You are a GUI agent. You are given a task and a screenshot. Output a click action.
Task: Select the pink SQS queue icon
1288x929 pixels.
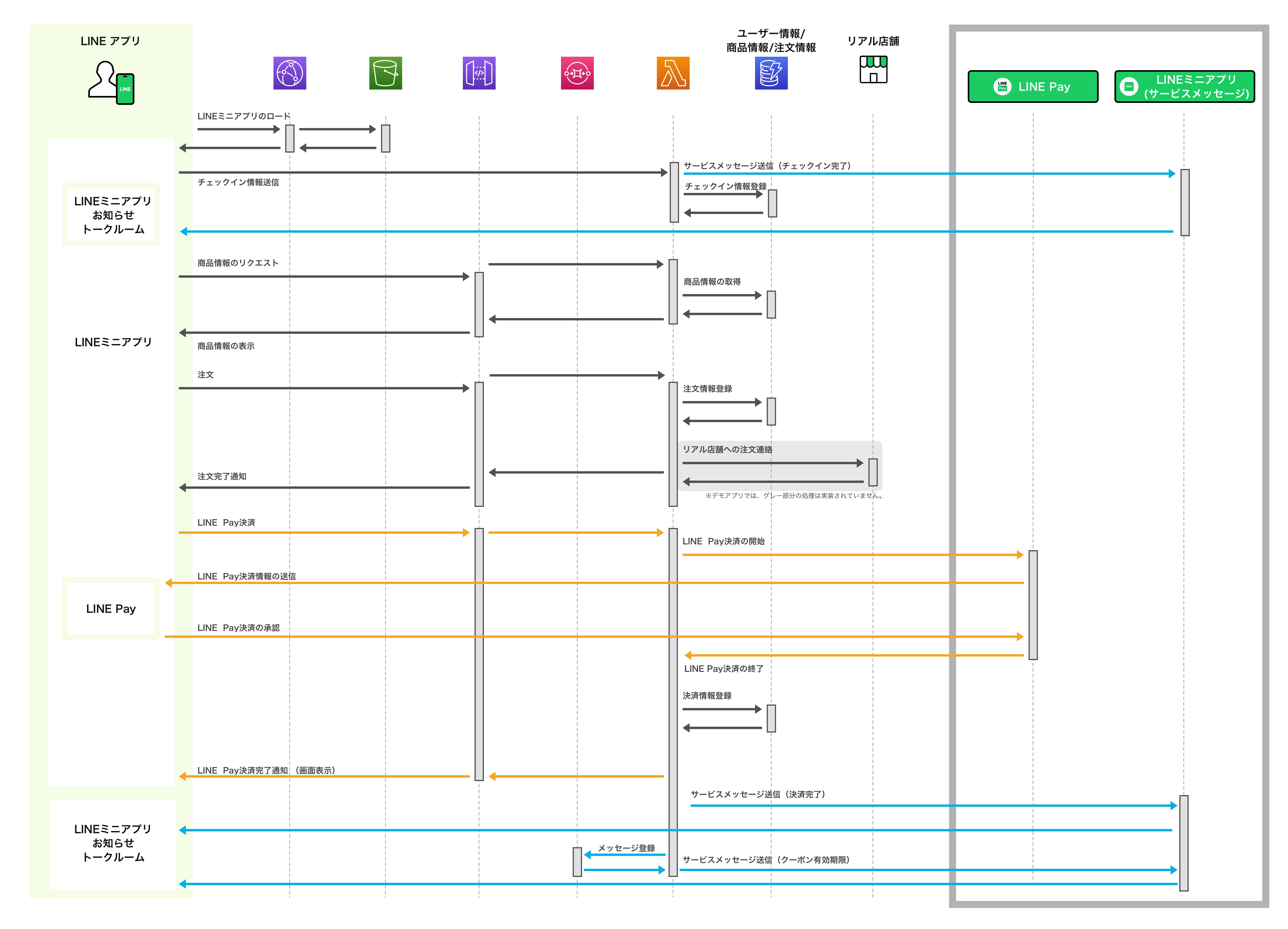coord(577,73)
